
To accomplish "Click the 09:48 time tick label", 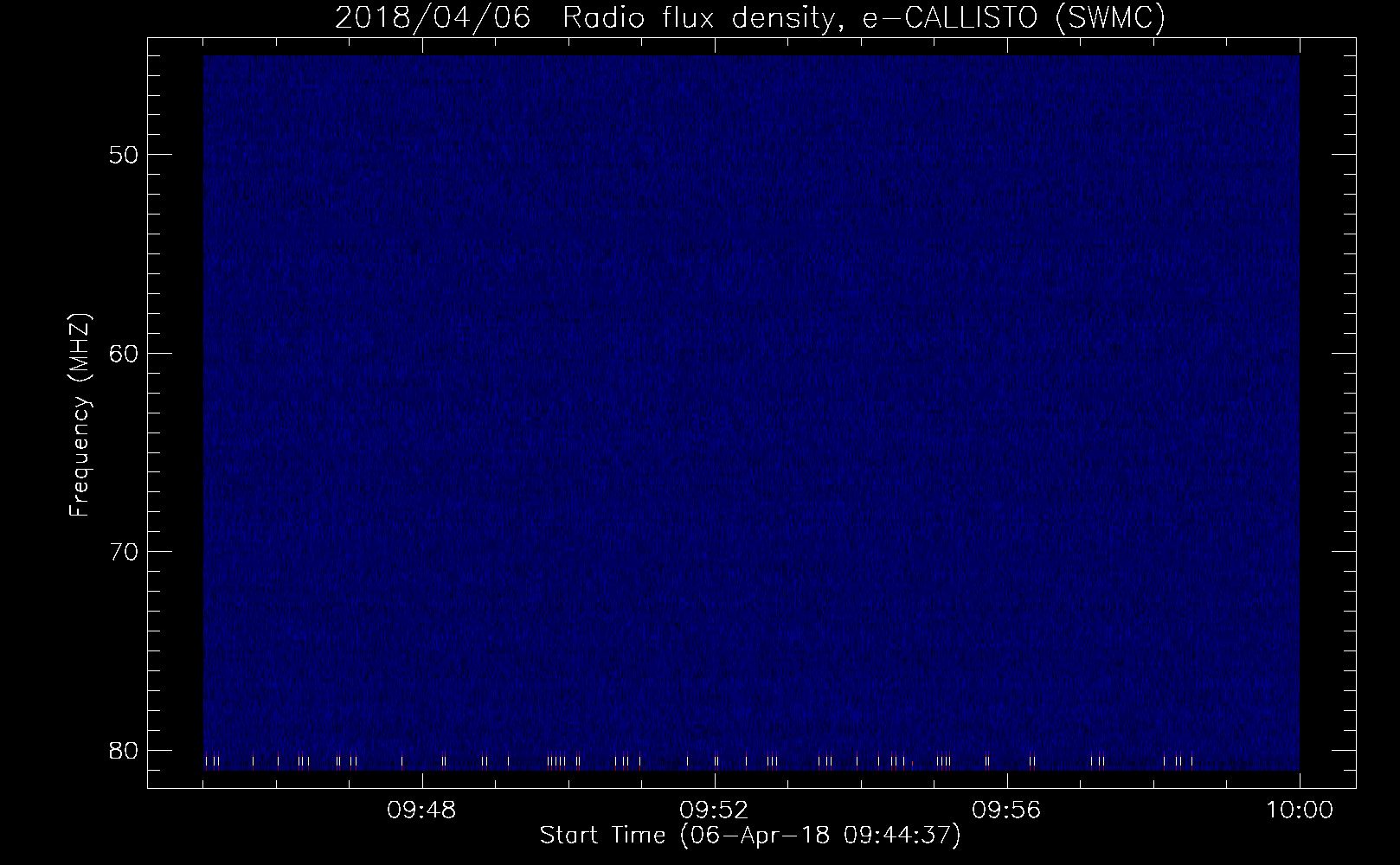I will pyautogui.click(x=422, y=811).
